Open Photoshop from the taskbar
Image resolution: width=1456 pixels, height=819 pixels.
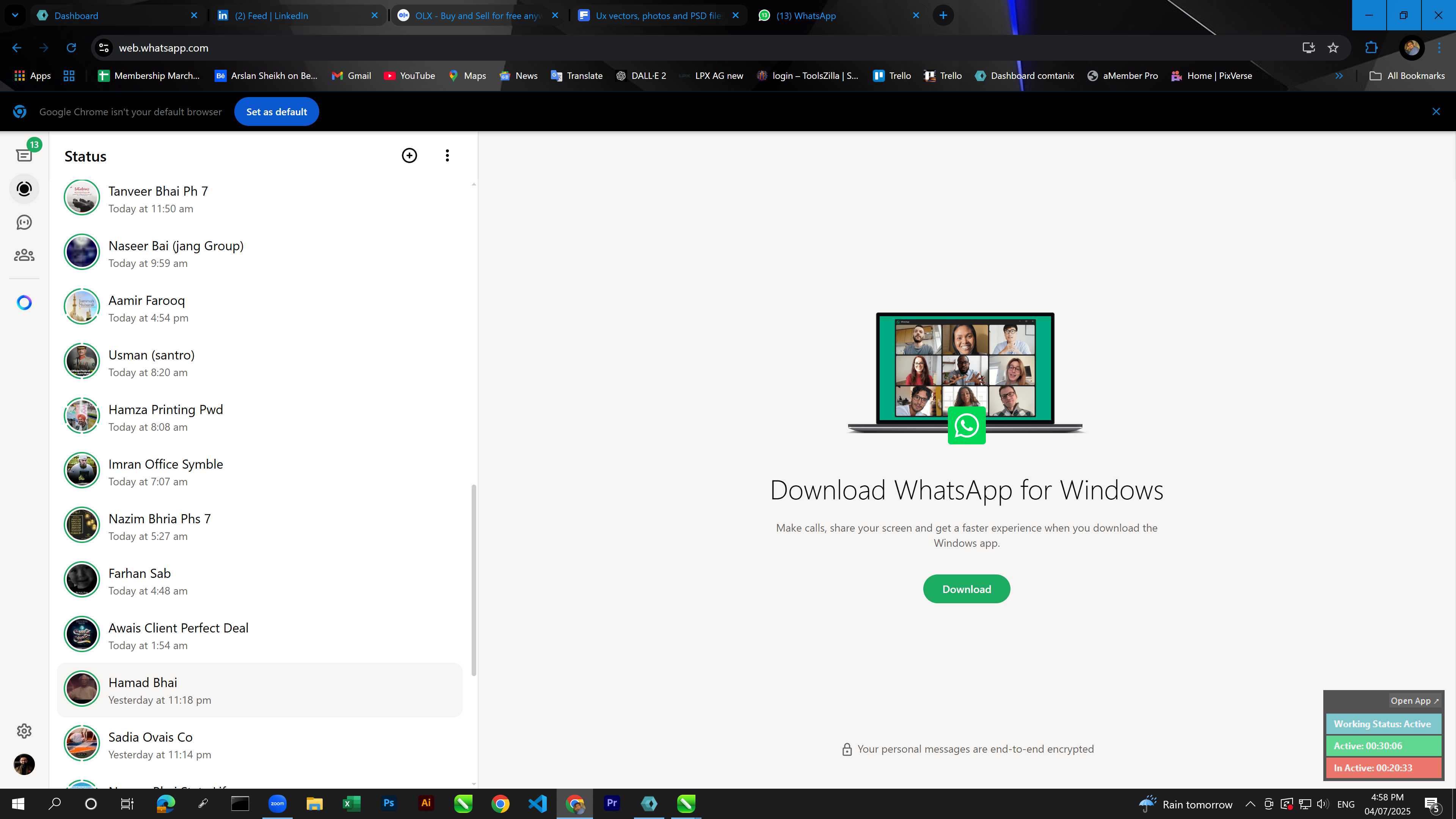389,804
